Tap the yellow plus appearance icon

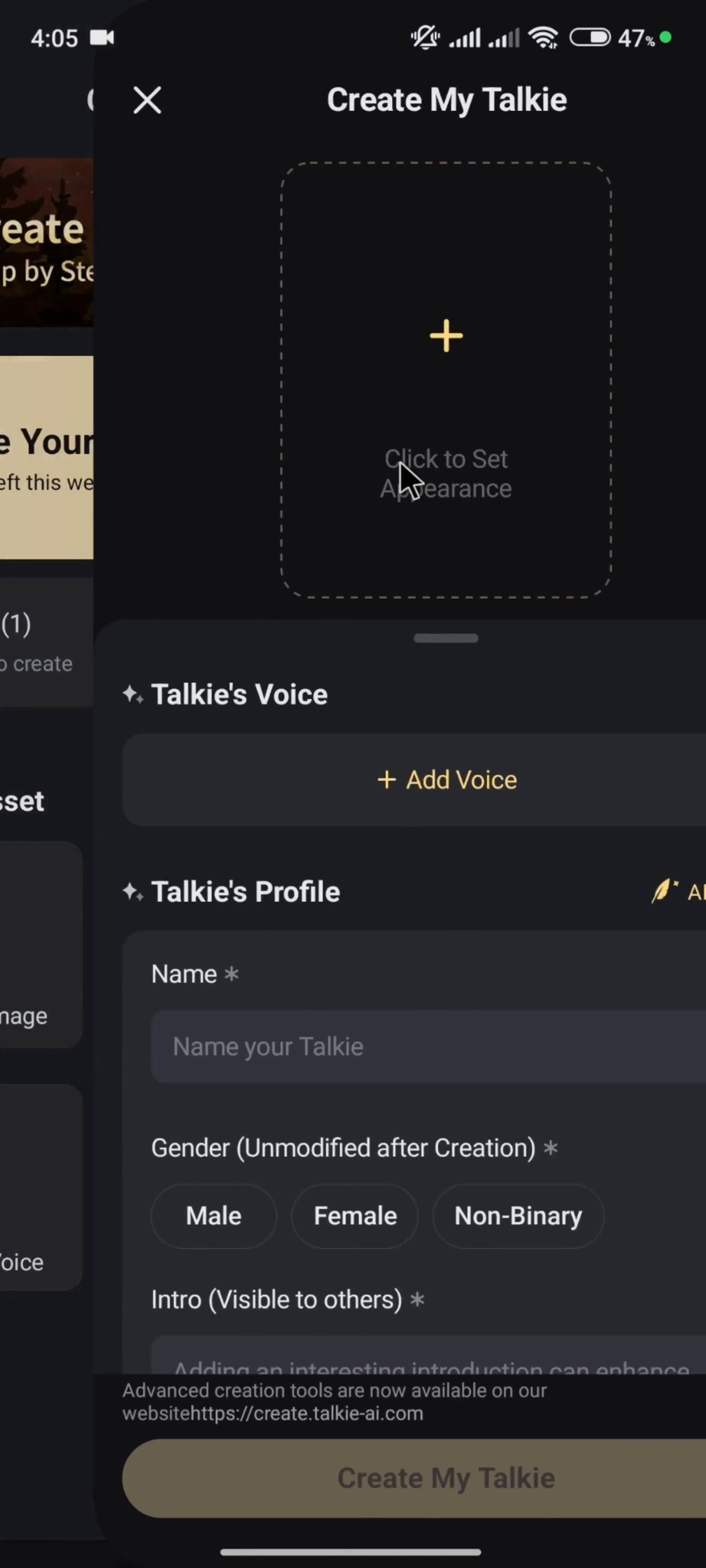pos(446,335)
